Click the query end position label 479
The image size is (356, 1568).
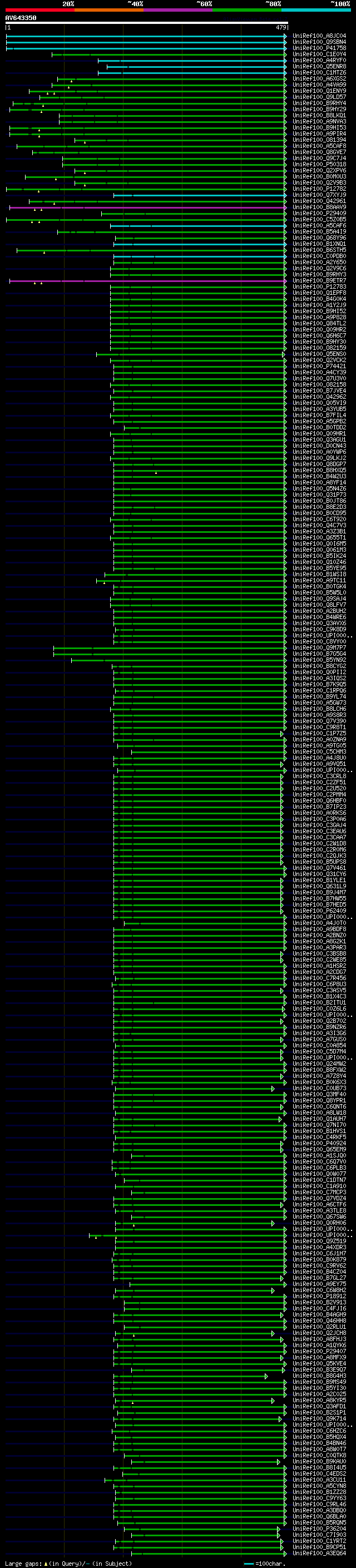coord(280,27)
